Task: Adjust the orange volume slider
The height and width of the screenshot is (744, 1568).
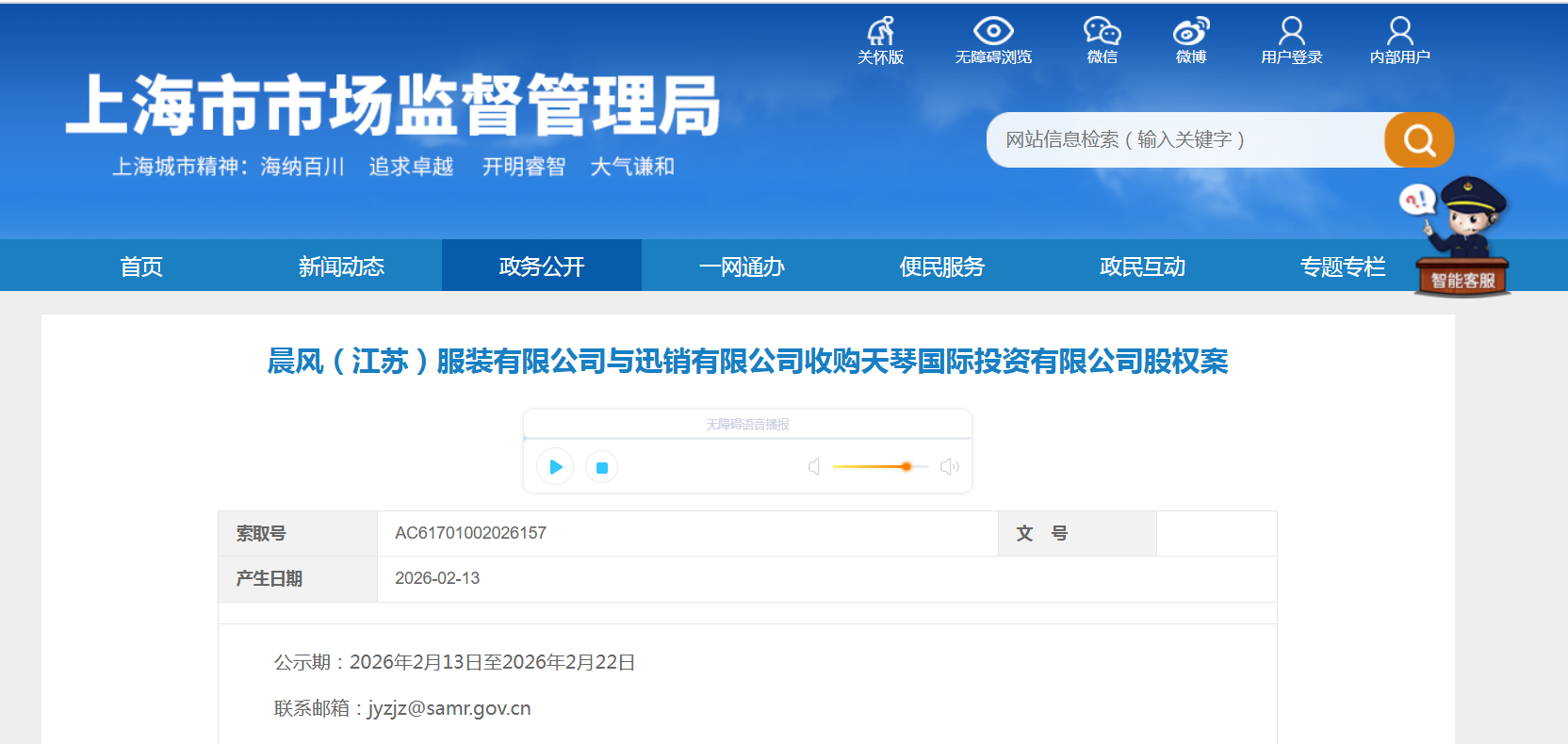Action: coord(906,467)
